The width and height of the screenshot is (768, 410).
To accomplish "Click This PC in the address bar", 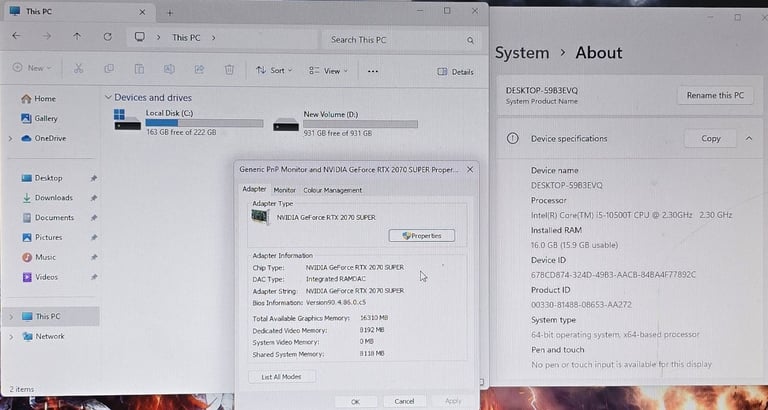I will 186,37.
